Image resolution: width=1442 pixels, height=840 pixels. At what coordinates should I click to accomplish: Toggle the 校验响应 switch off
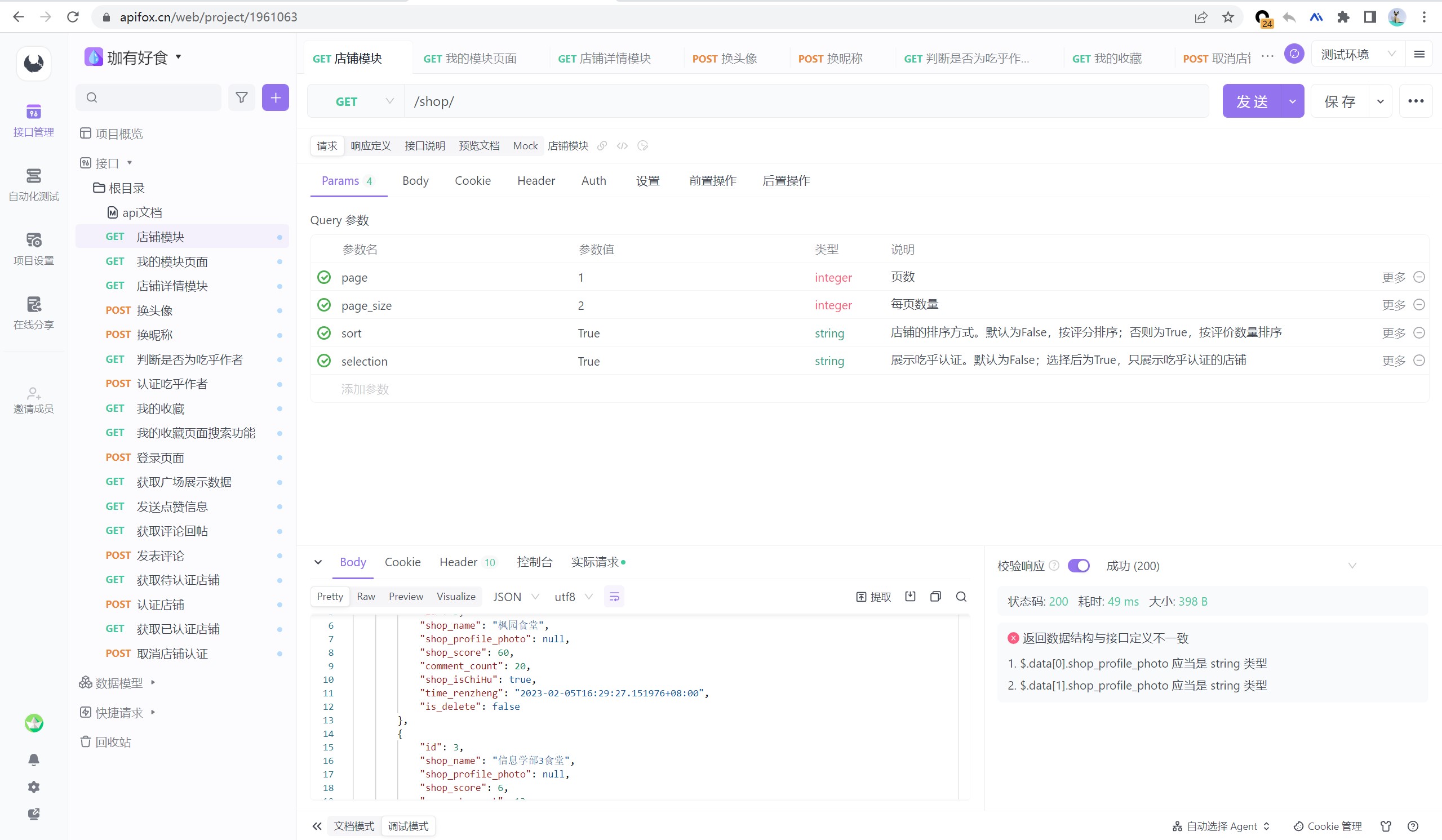(1079, 566)
